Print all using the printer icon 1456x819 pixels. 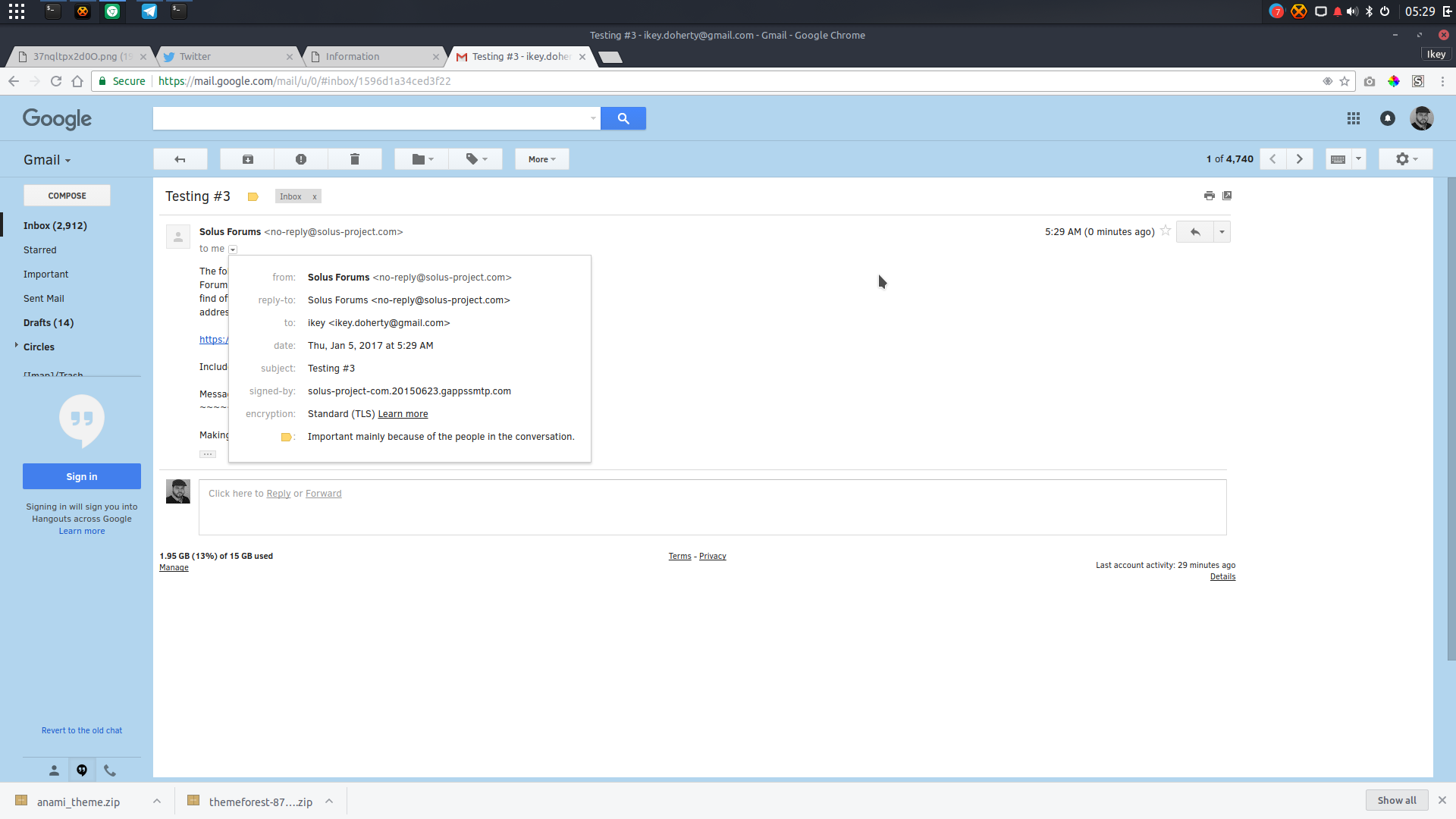[x=1210, y=196]
